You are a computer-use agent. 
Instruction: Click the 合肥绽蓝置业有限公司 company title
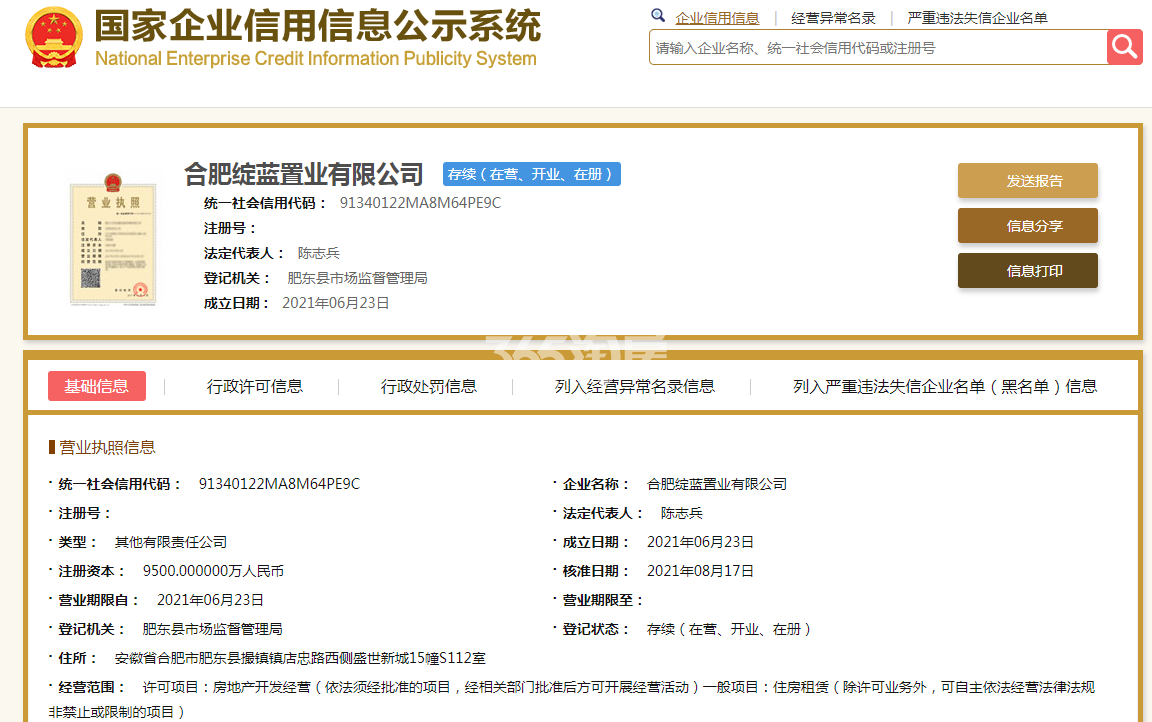point(304,174)
